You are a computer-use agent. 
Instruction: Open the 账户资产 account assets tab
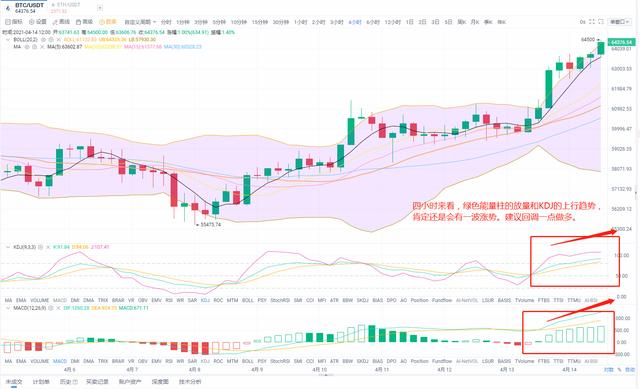(x=130, y=382)
